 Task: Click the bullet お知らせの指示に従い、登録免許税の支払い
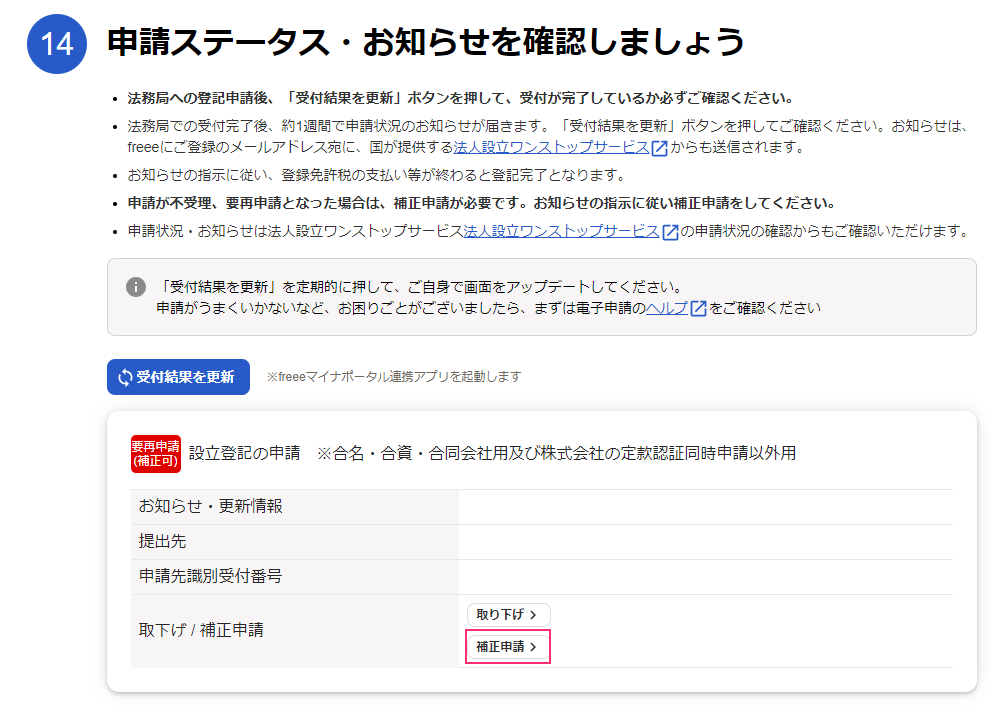point(377,175)
